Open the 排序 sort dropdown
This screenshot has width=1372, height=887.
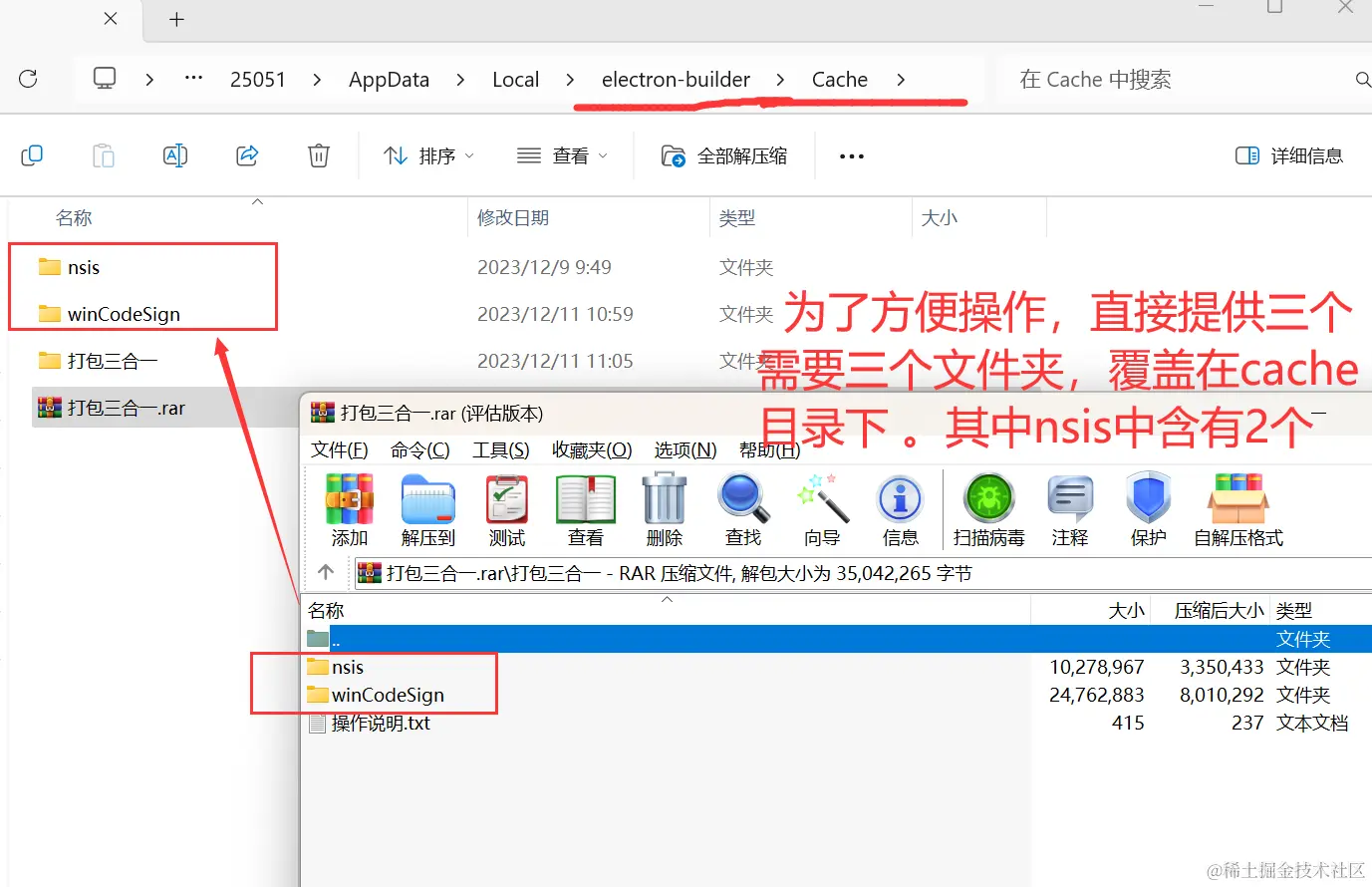(x=426, y=155)
